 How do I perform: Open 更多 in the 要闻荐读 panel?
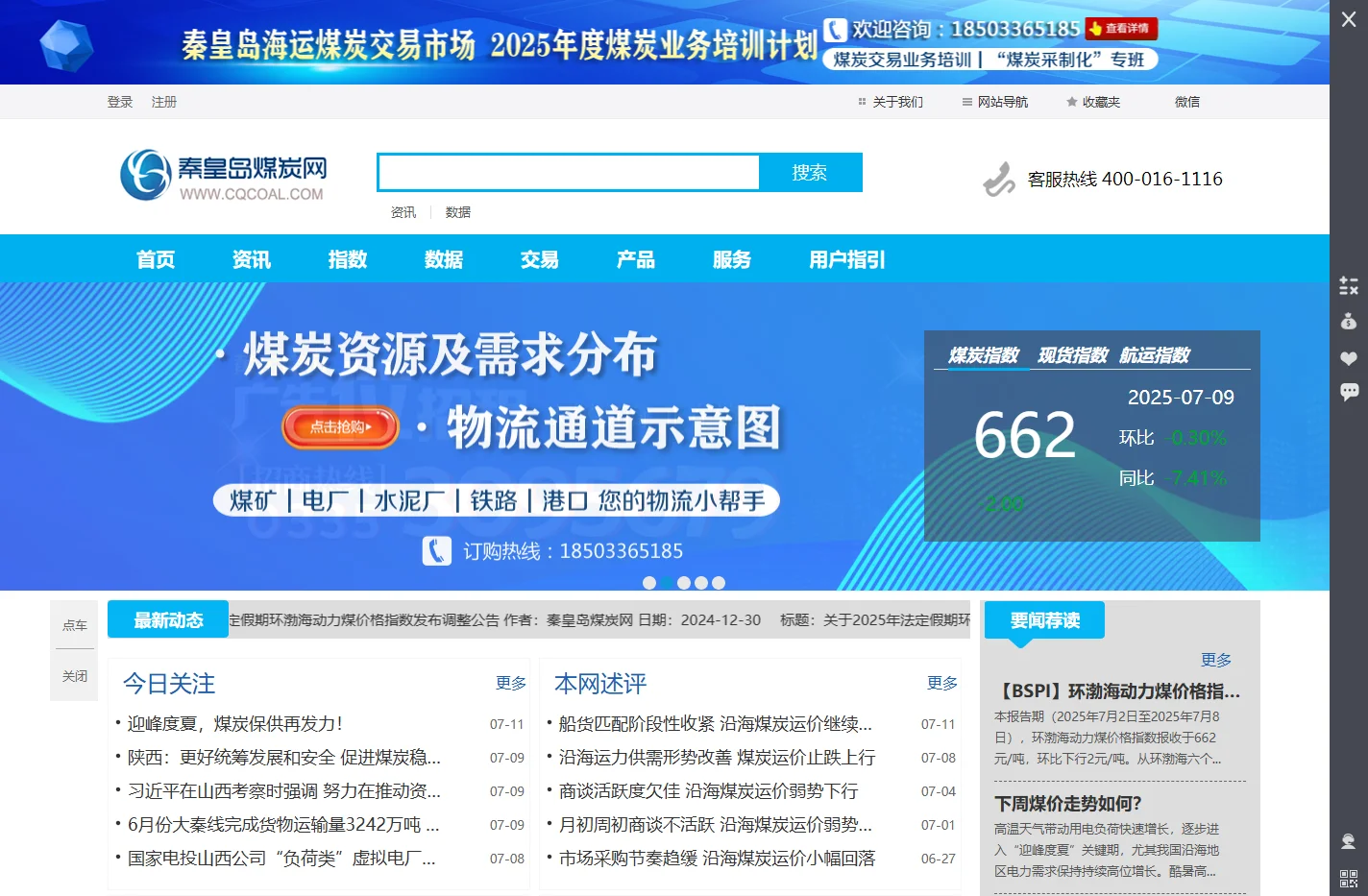(1216, 660)
